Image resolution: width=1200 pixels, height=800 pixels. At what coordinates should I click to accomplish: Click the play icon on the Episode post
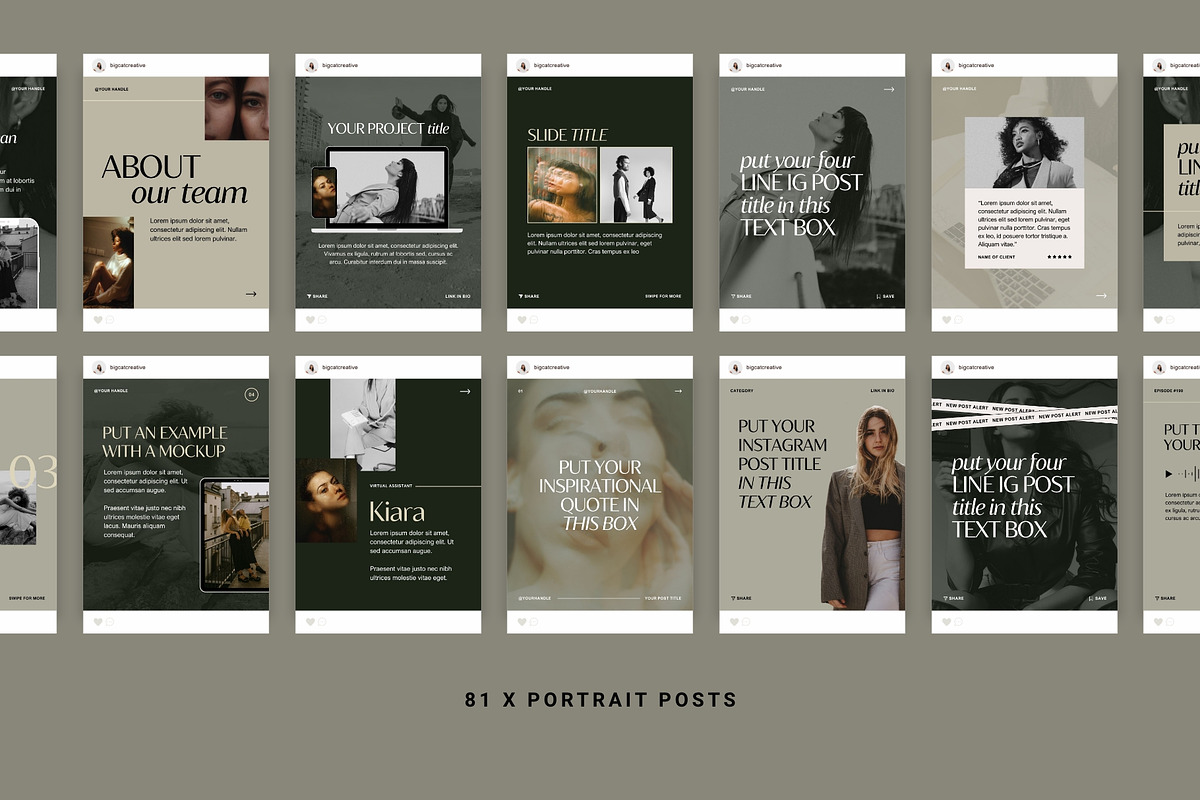(x=1168, y=473)
